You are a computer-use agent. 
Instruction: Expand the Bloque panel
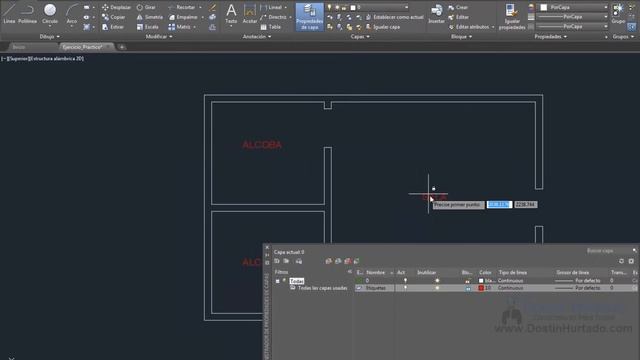pyautogui.click(x=461, y=37)
